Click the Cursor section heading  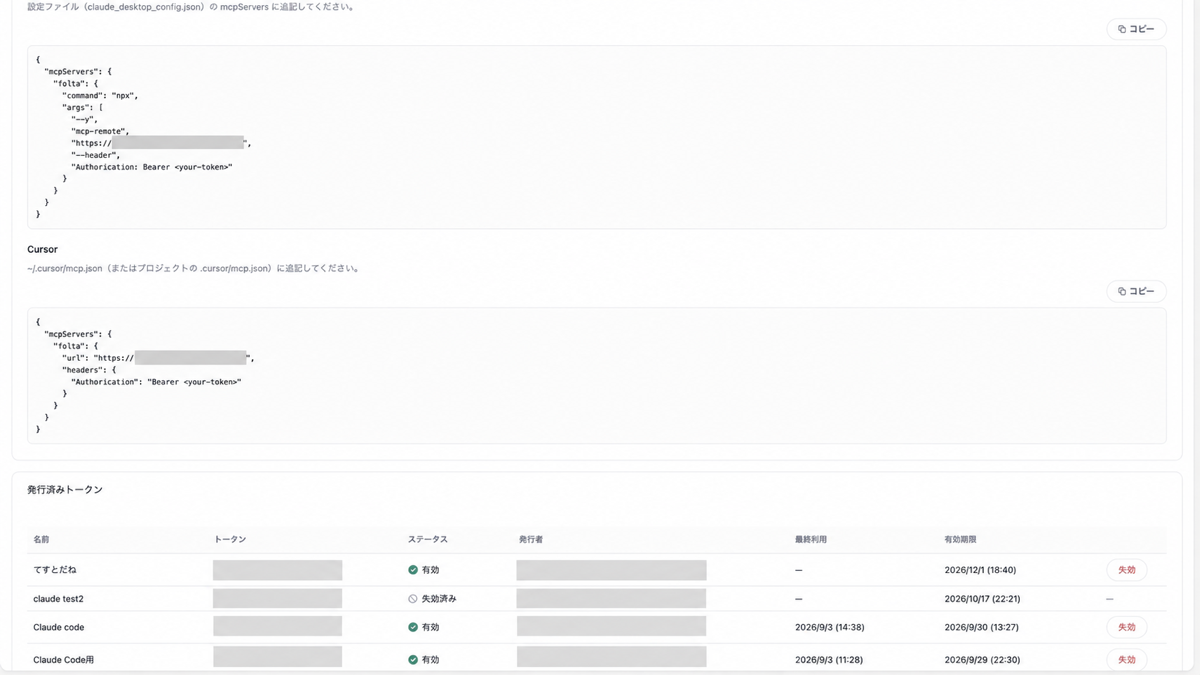coord(42,249)
